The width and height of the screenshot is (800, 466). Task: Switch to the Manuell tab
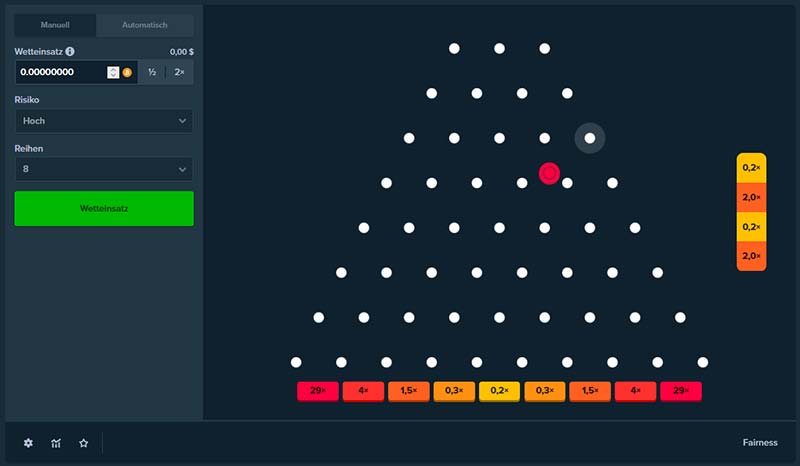55,25
